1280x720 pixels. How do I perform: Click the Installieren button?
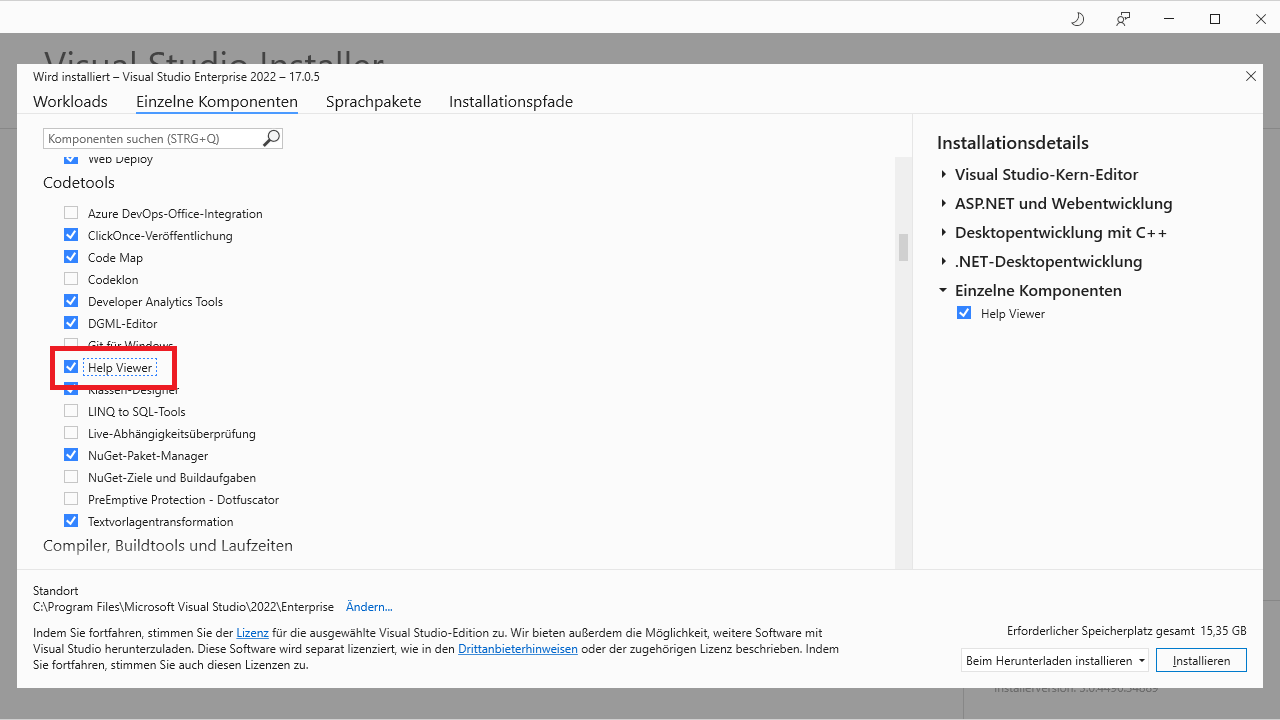pos(1201,660)
